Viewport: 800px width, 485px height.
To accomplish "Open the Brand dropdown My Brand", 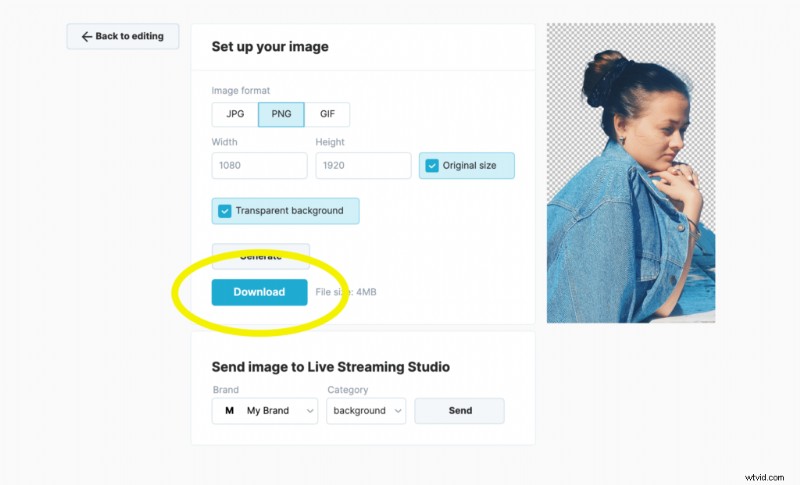I will pos(265,411).
